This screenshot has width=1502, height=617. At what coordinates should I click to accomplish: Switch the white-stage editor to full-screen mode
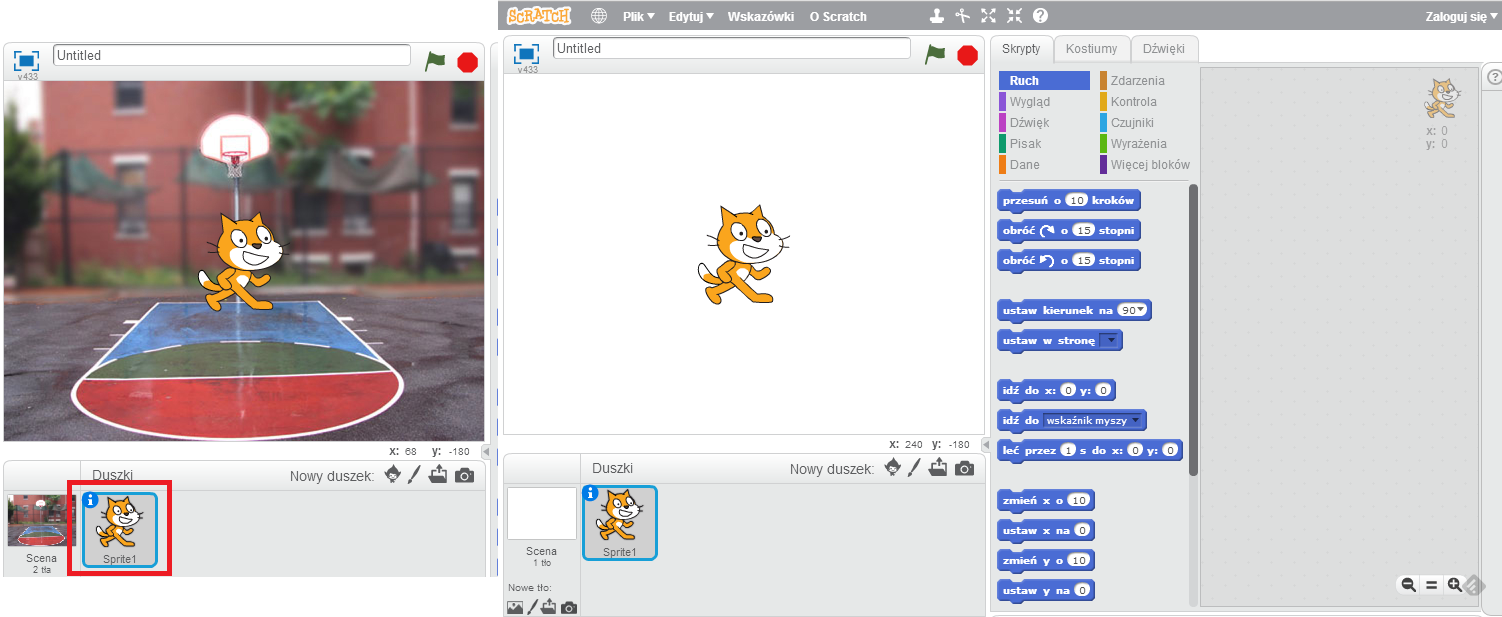tap(527, 52)
